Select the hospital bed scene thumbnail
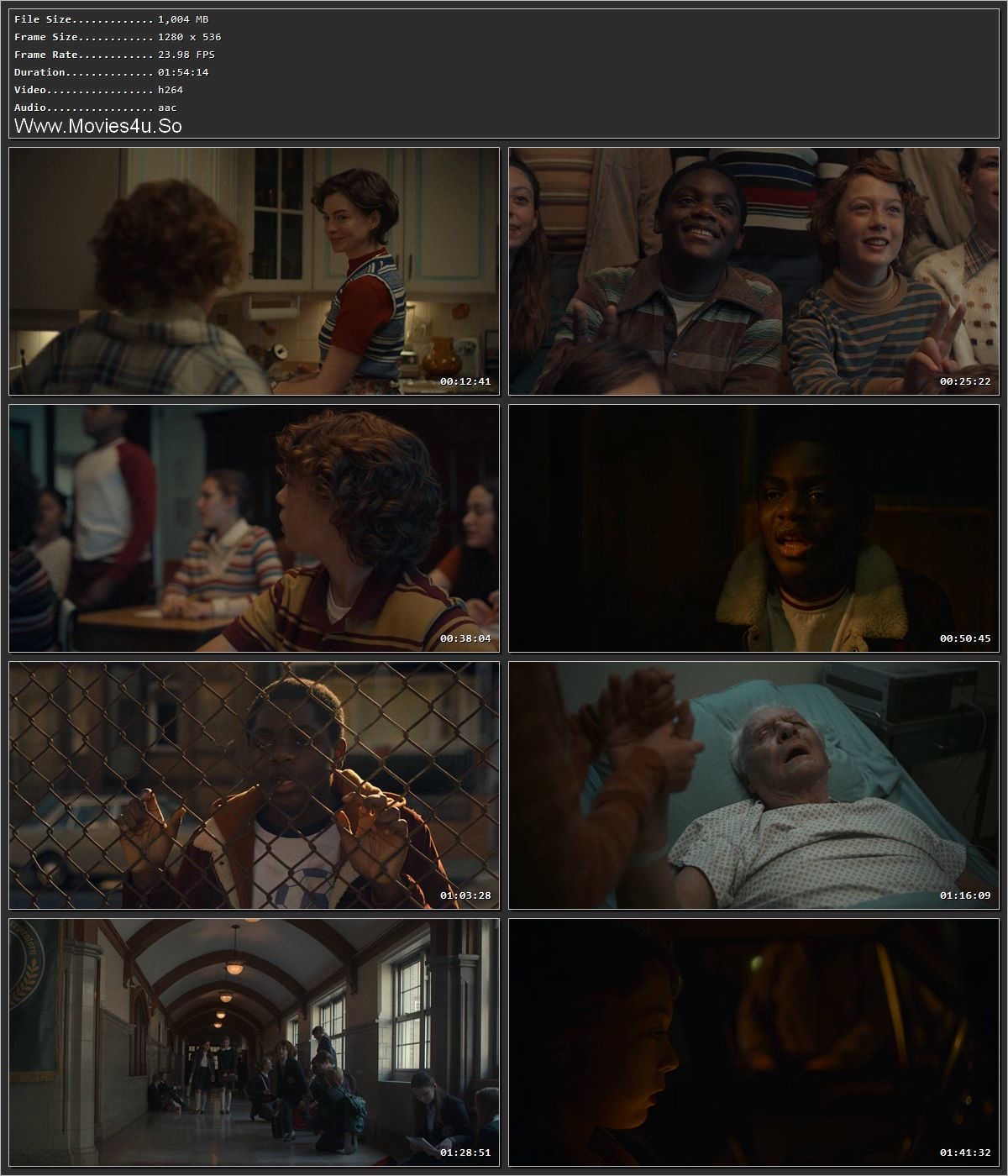Viewport: 1008px width, 1176px height. [x=756, y=785]
